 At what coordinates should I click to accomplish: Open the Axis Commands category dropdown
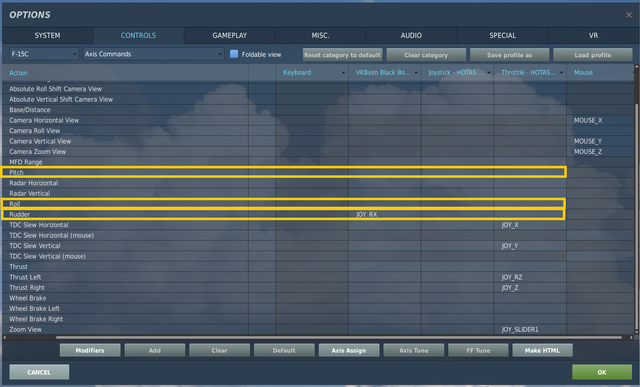(153, 54)
